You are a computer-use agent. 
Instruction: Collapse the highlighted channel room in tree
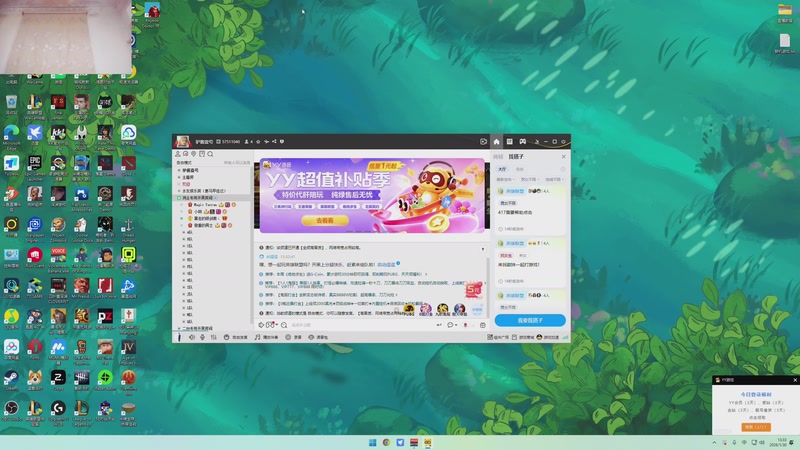click(179, 197)
